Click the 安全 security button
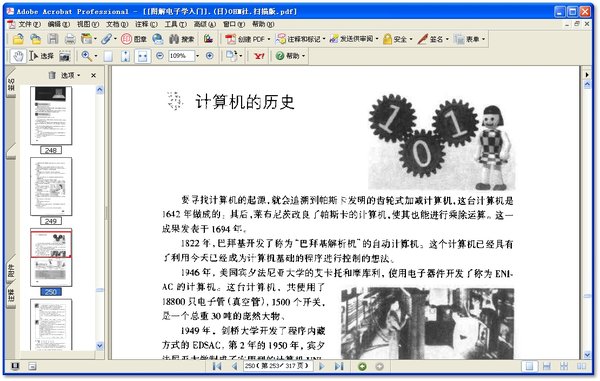 click(398, 39)
